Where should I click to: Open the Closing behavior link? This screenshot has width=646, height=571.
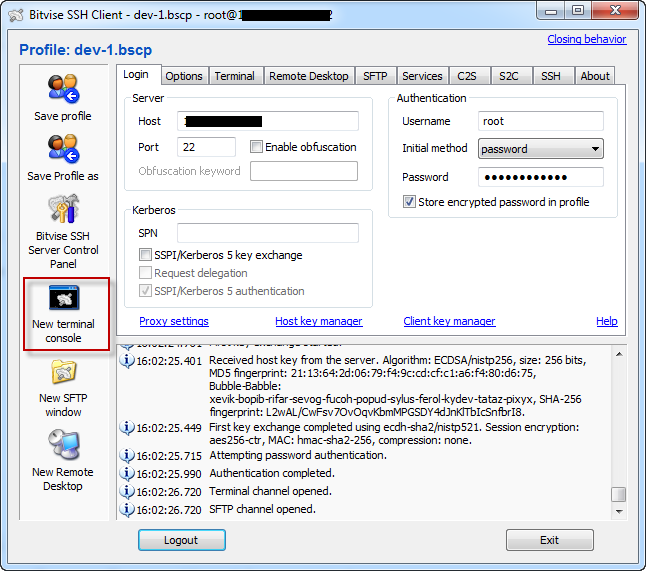click(x=587, y=39)
